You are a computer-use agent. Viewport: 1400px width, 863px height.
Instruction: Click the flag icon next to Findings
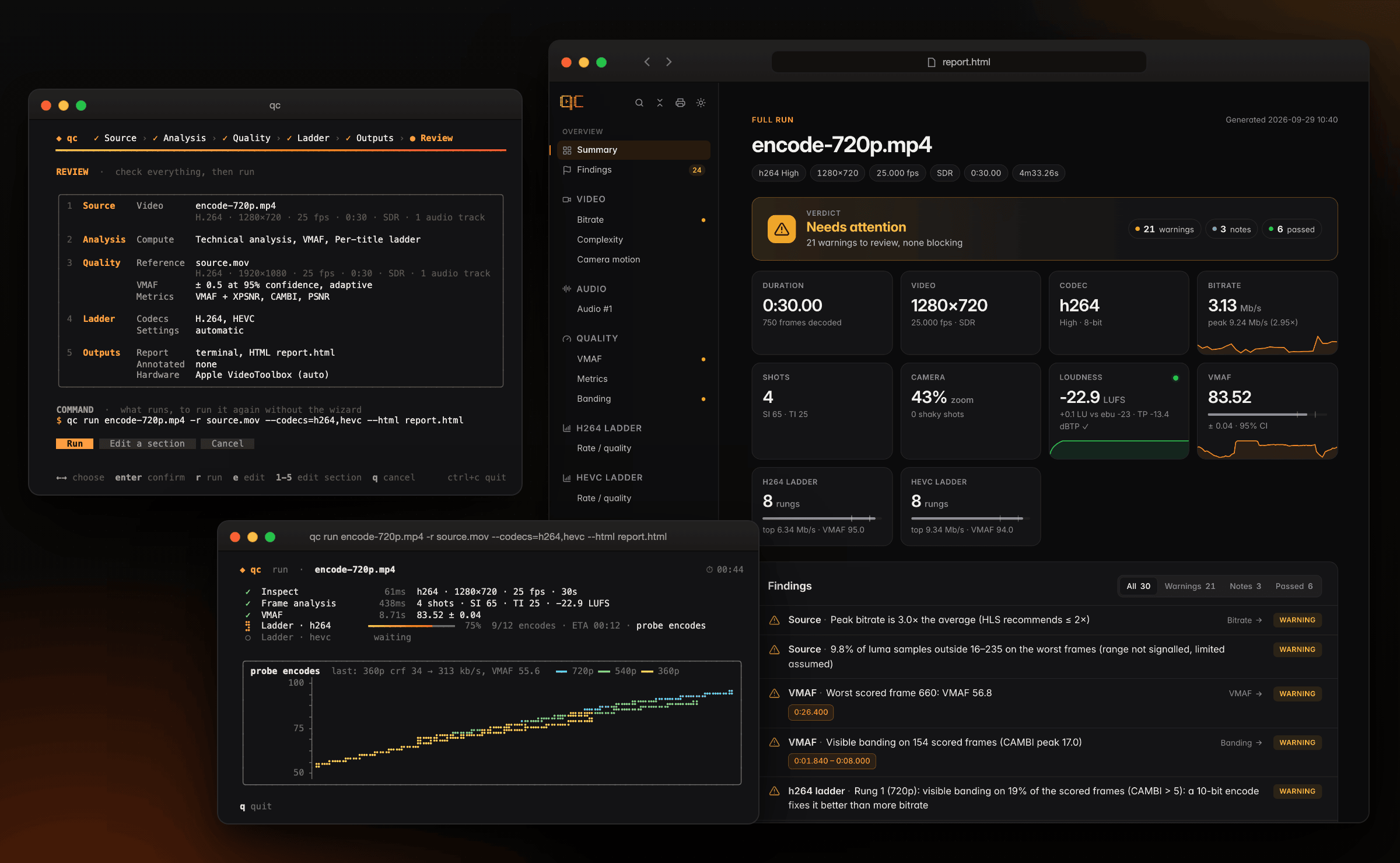pos(566,170)
